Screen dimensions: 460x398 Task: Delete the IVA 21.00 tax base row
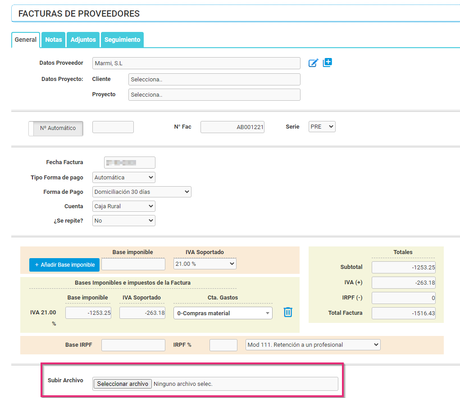coord(288,312)
